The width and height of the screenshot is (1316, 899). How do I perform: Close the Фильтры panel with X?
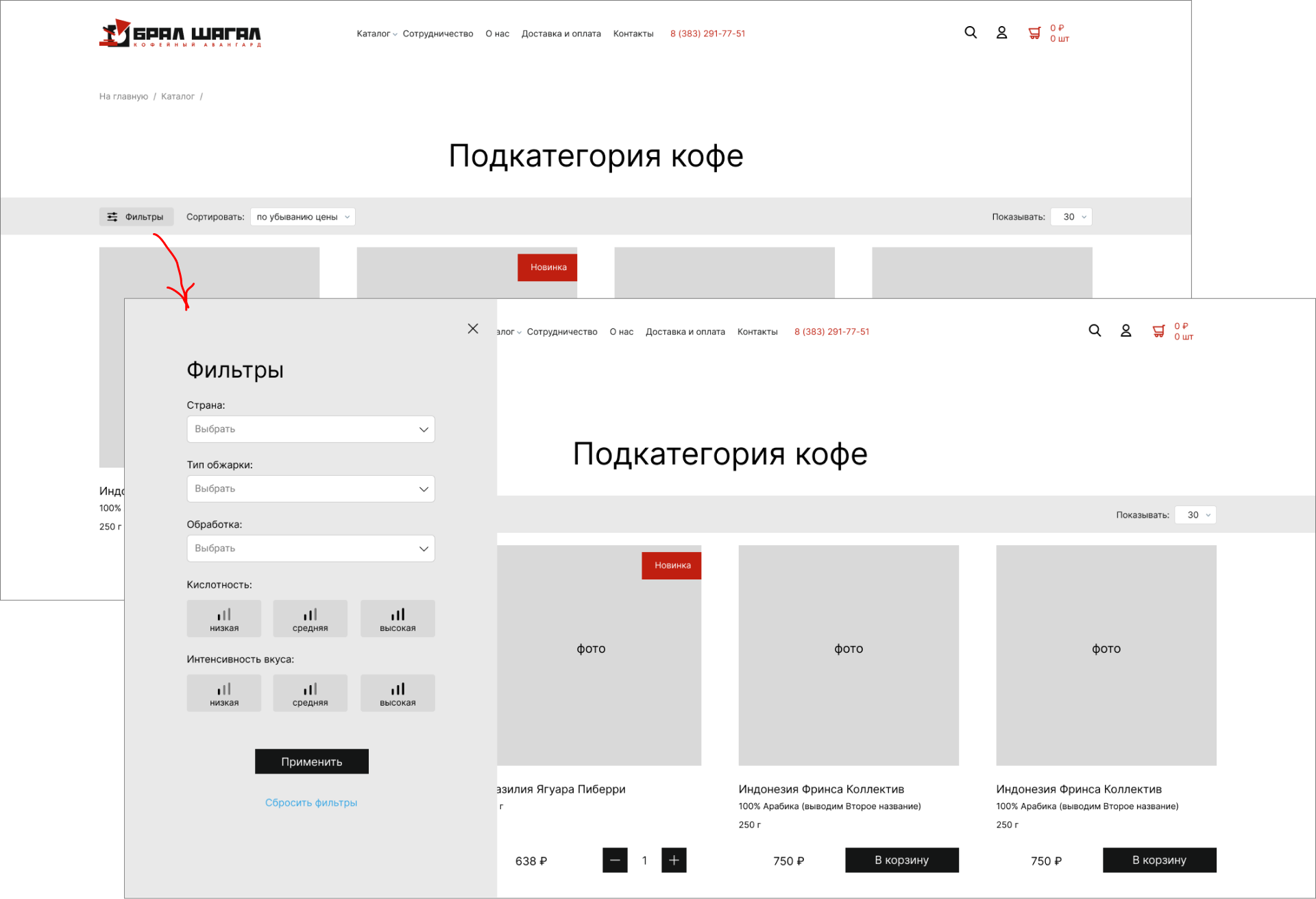click(x=473, y=328)
